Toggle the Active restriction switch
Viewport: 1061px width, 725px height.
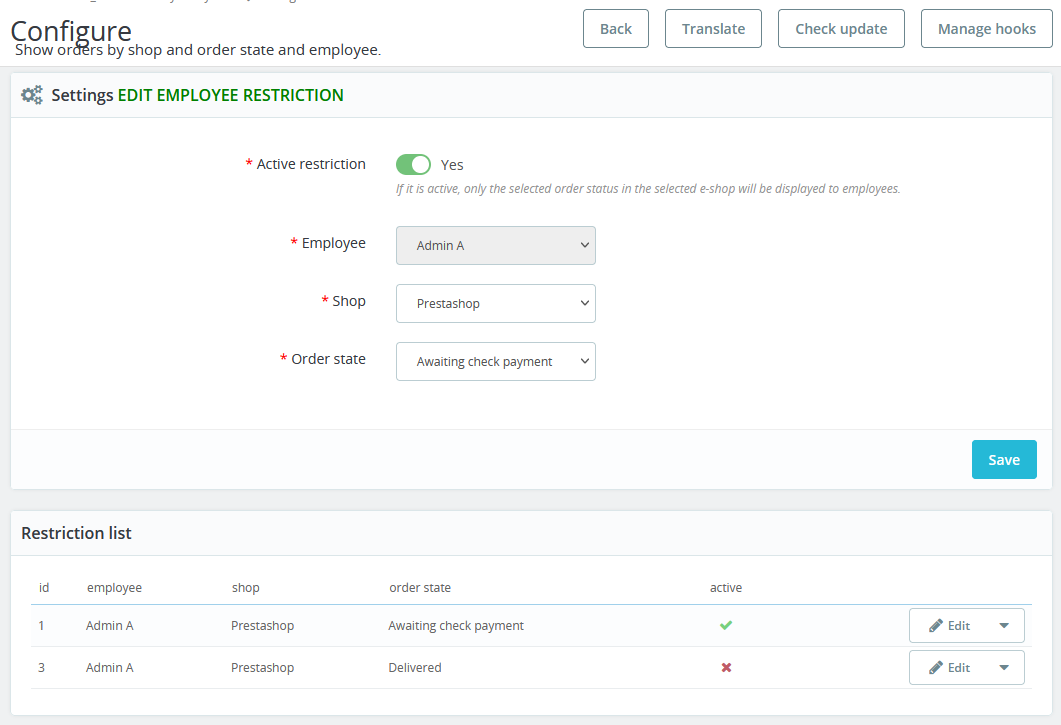(x=413, y=164)
